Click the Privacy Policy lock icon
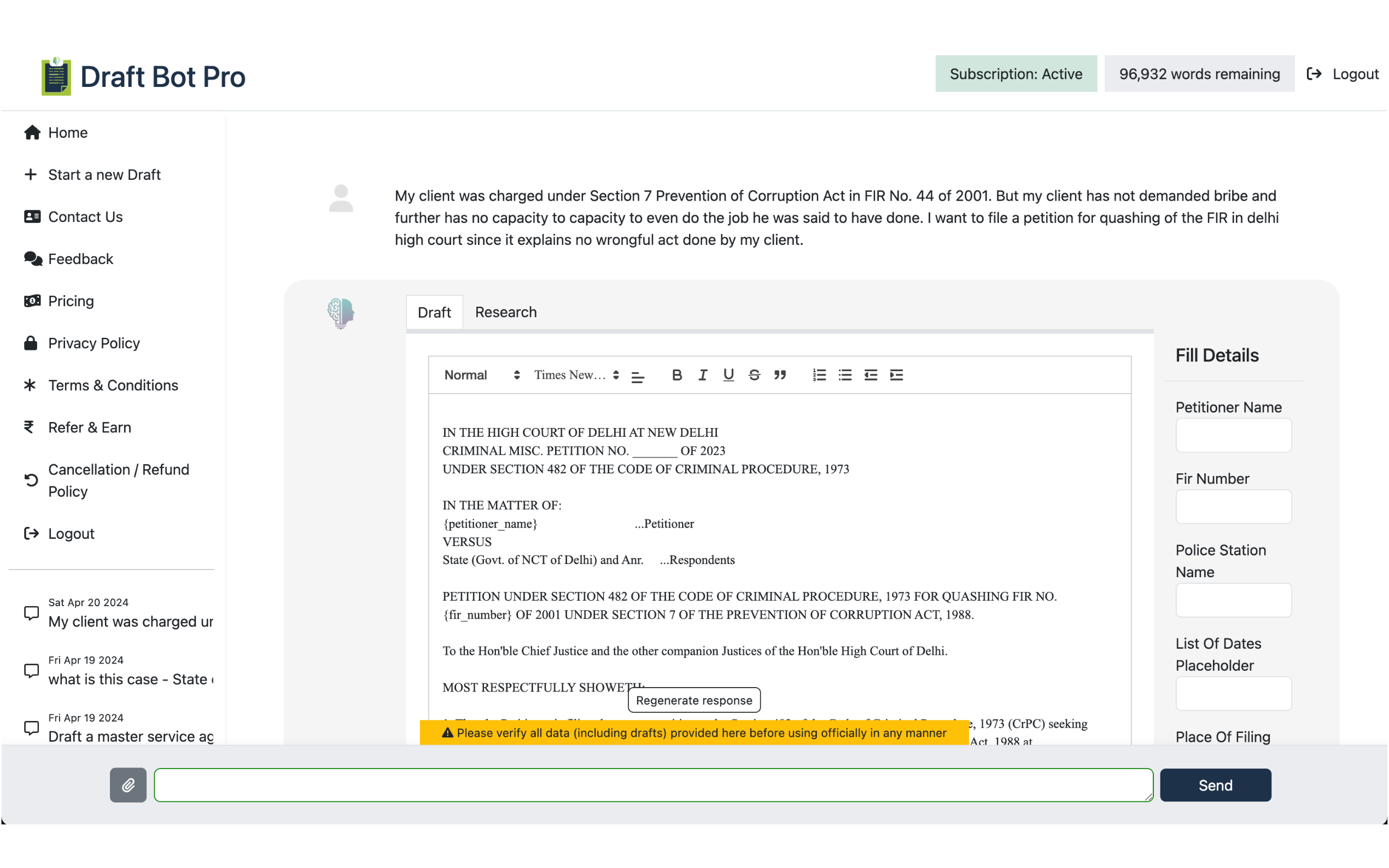Screen dimensions: 1389x868 (31, 343)
